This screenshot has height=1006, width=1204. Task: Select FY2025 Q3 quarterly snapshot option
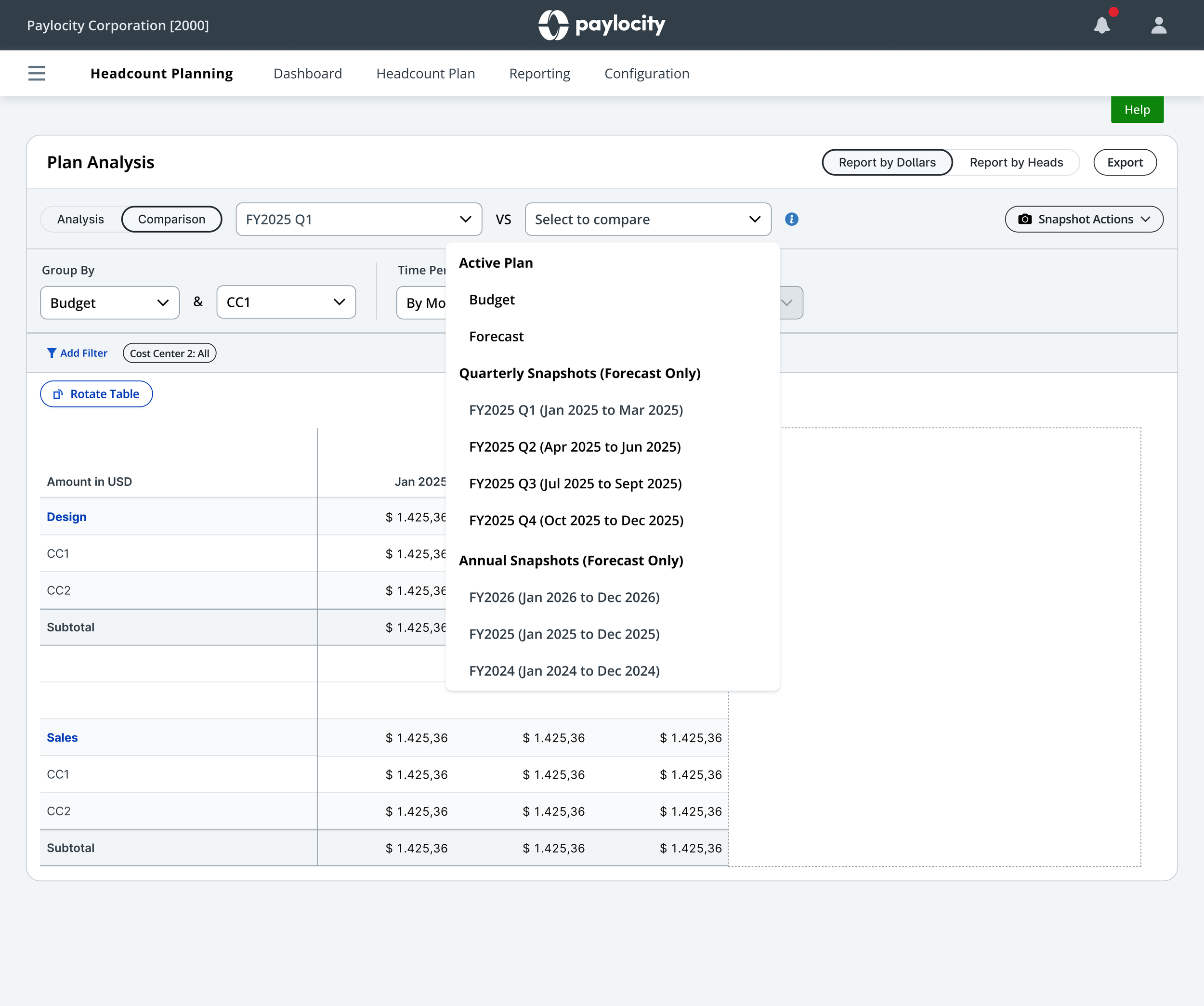(575, 484)
